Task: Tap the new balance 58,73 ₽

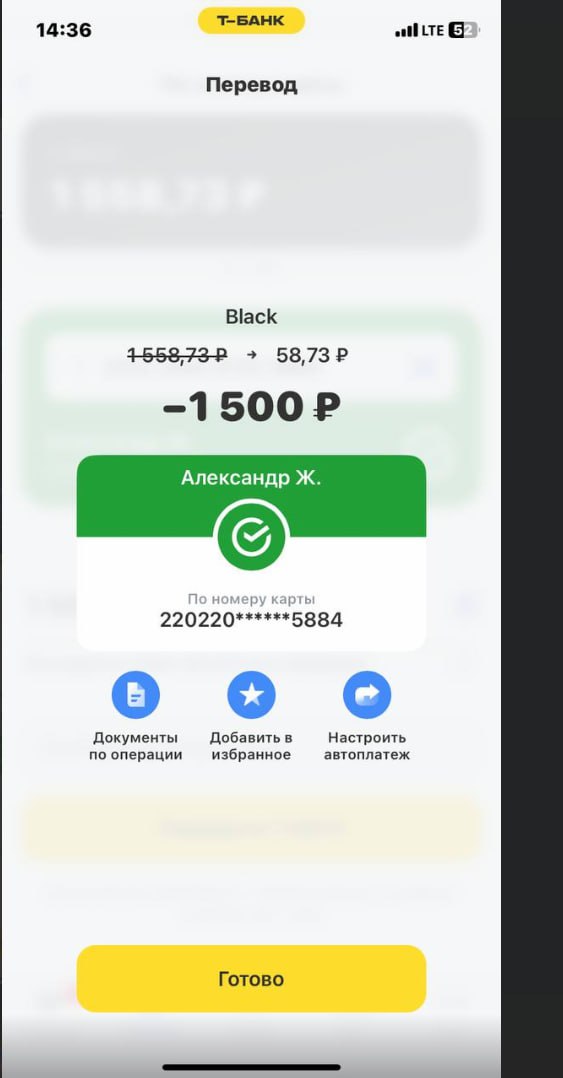Action: coord(312,355)
